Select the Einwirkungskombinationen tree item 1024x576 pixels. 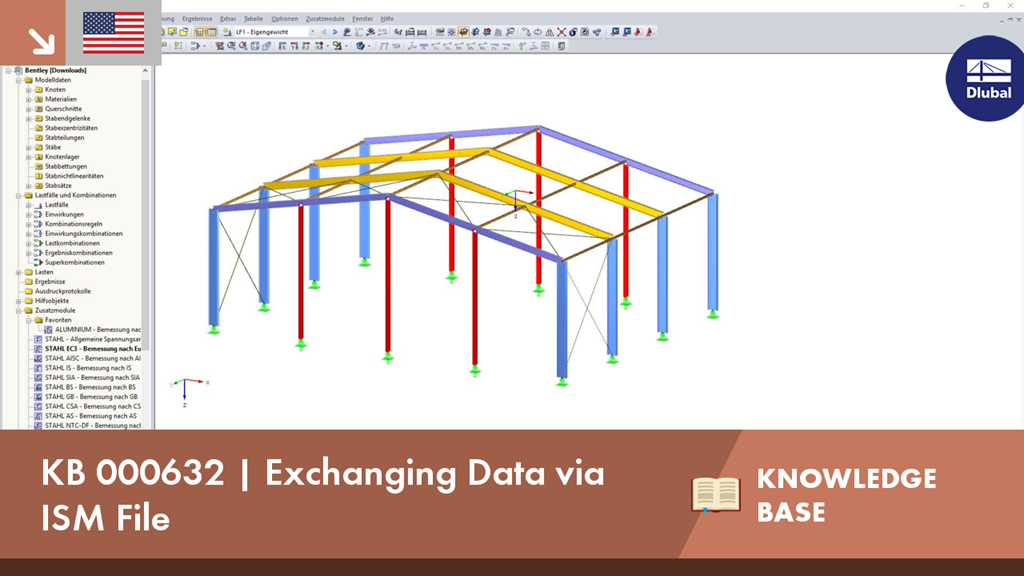pos(84,234)
